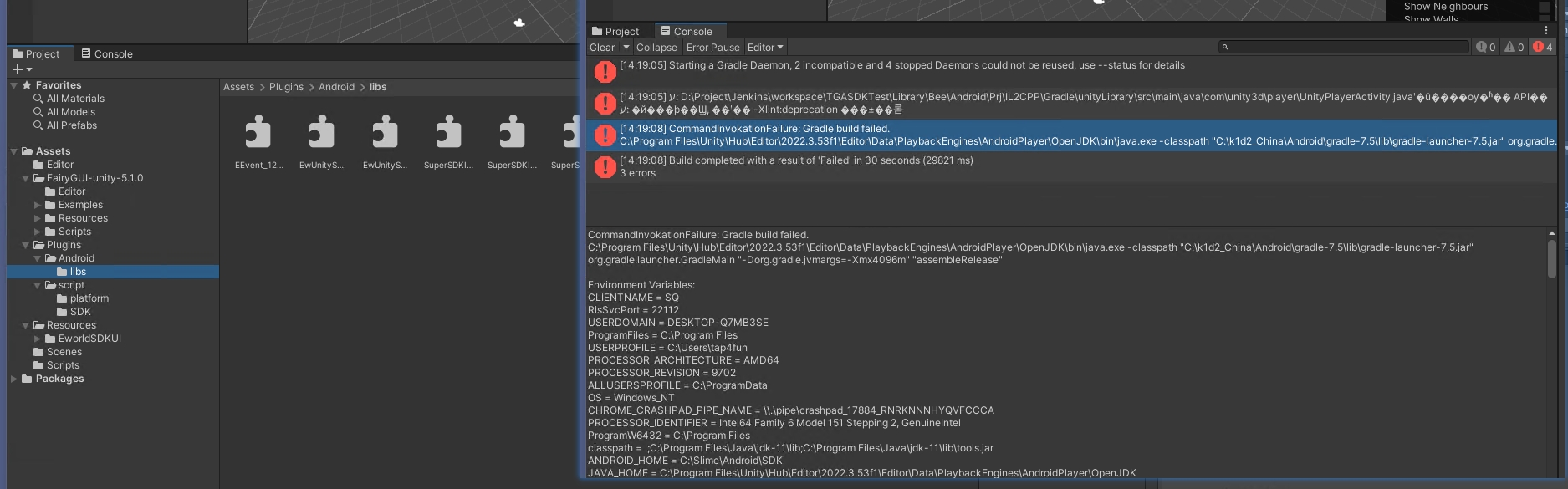This screenshot has width=1568, height=489.
Task: Open the Create dropdown arrow beside plus
Action: click(x=29, y=69)
